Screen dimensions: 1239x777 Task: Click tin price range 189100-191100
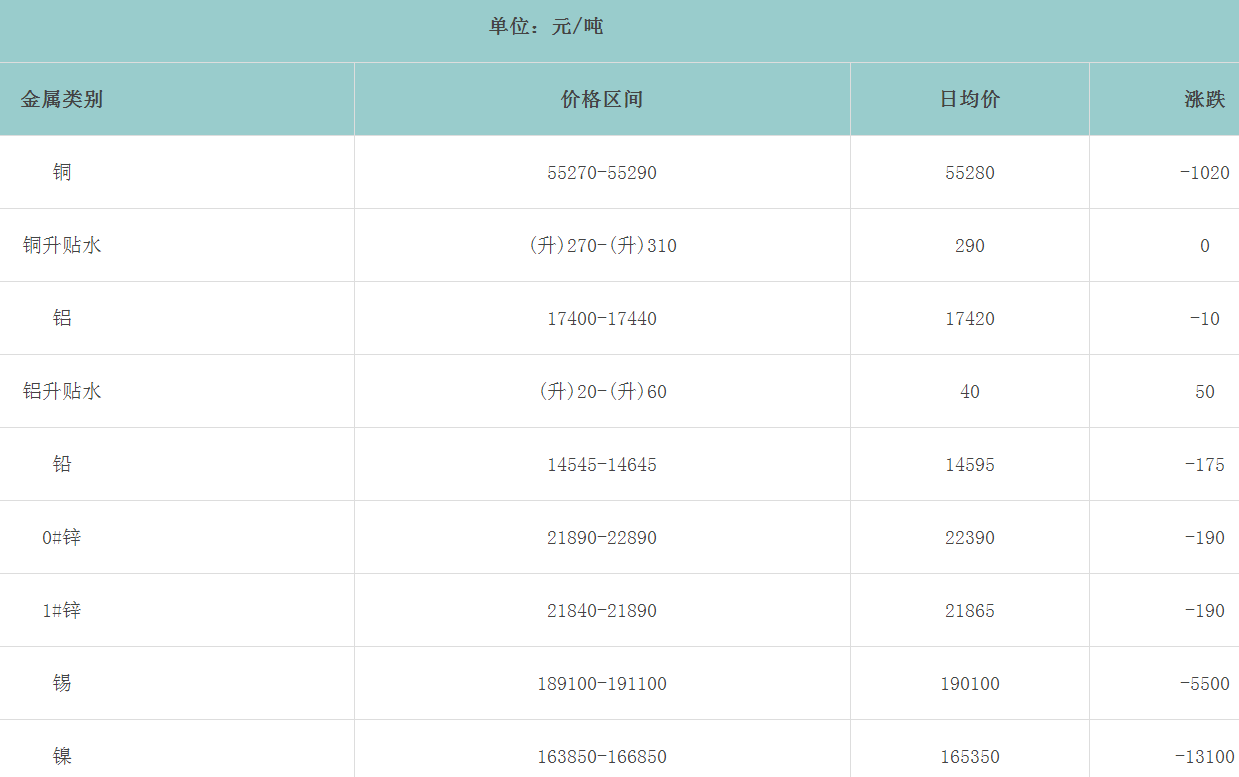coord(602,684)
